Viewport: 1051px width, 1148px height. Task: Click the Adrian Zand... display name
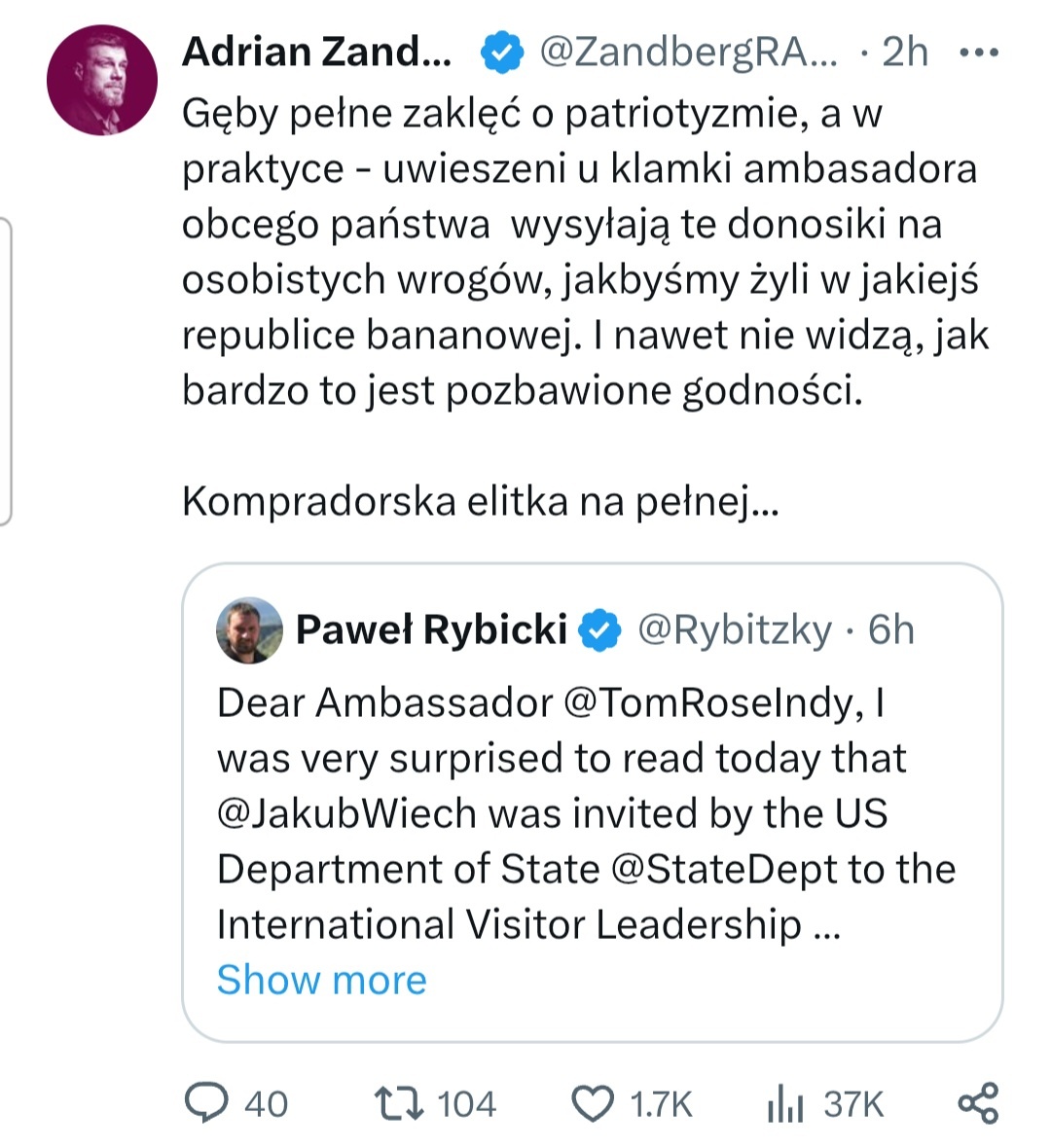click(x=316, y=53)
